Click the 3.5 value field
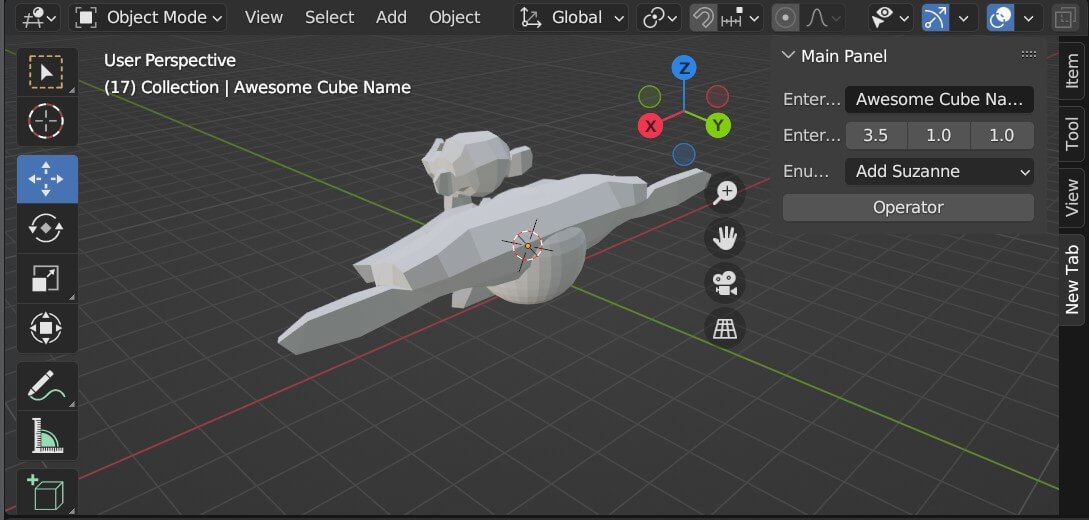The width and height of the screenshot is (1089, 520). (876, 135)
